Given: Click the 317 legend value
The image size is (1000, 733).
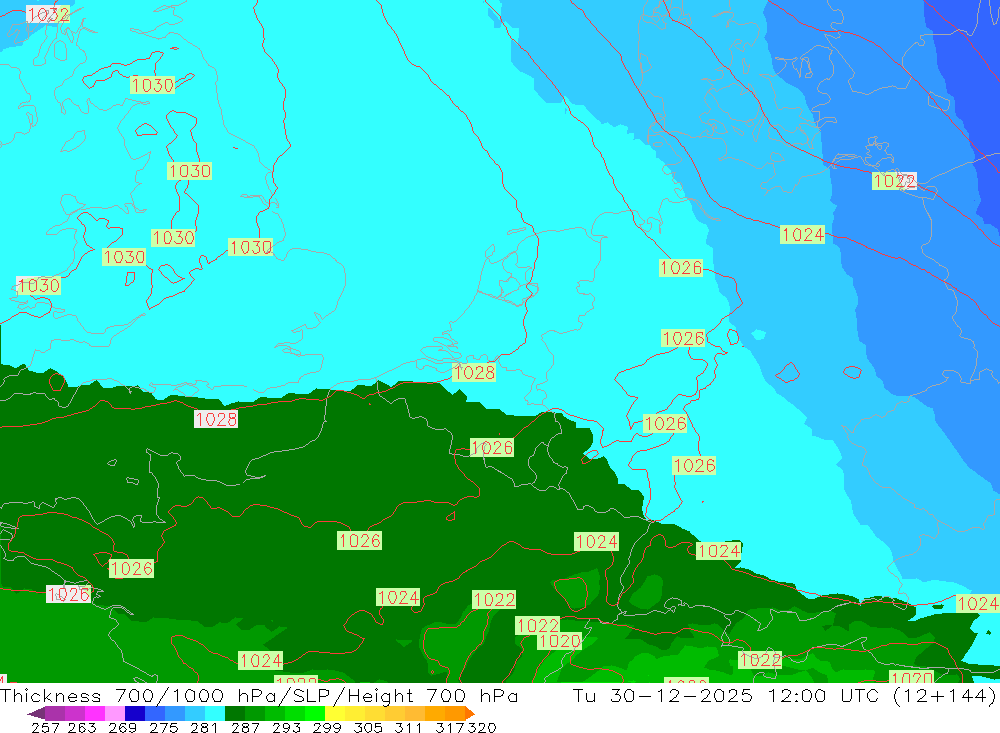Looking at the screenshot, I should [x=449, y=727].
